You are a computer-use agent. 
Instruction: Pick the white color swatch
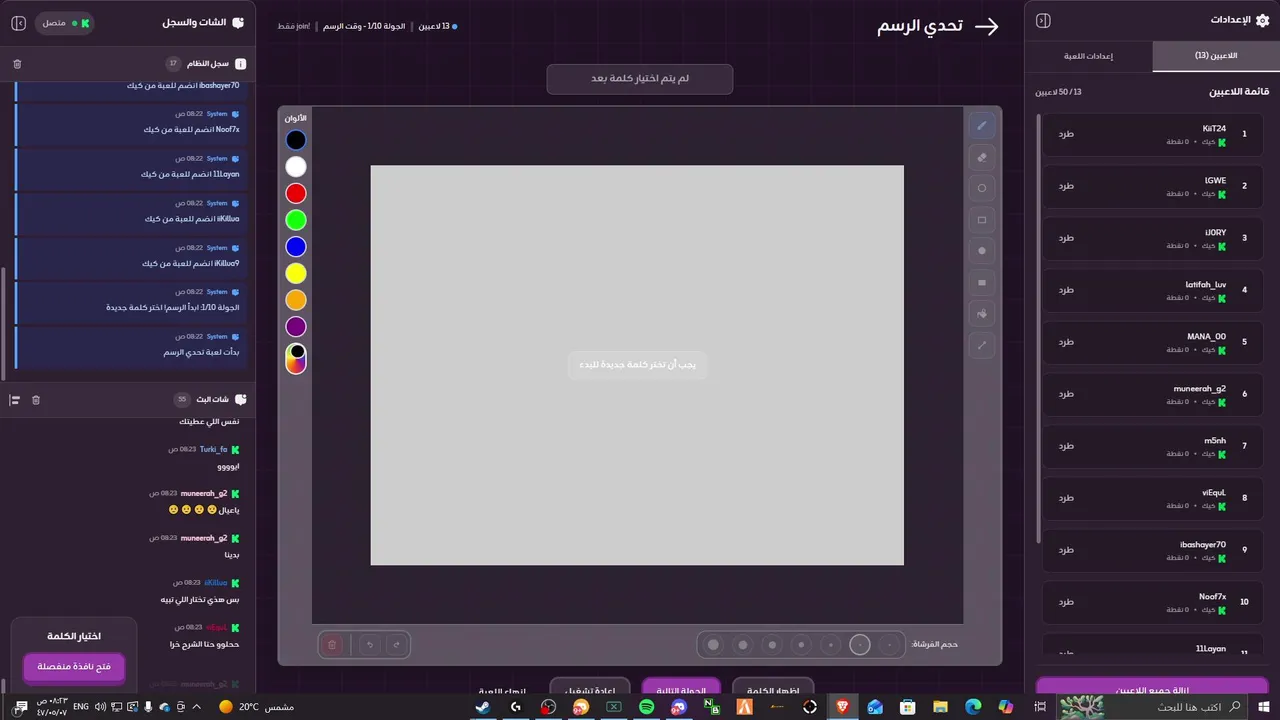coord(296,167)
